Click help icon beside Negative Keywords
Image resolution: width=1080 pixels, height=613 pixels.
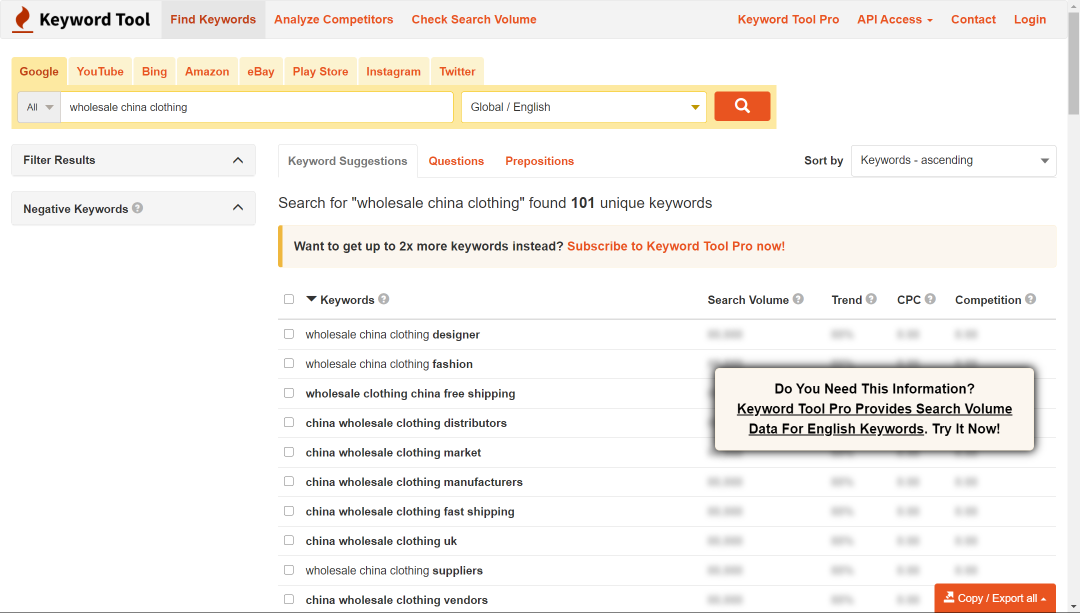[137, 208]
